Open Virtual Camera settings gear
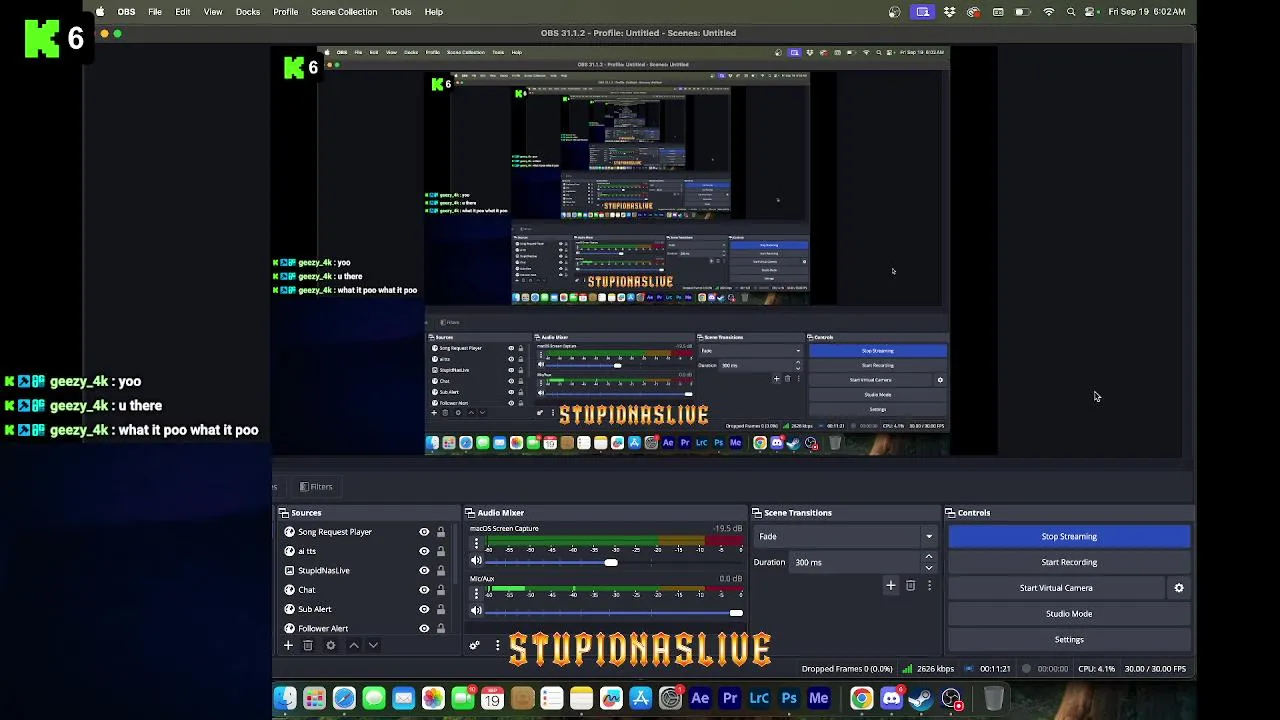Screen dimensions: 1280x720 (x=1179, y=588)
